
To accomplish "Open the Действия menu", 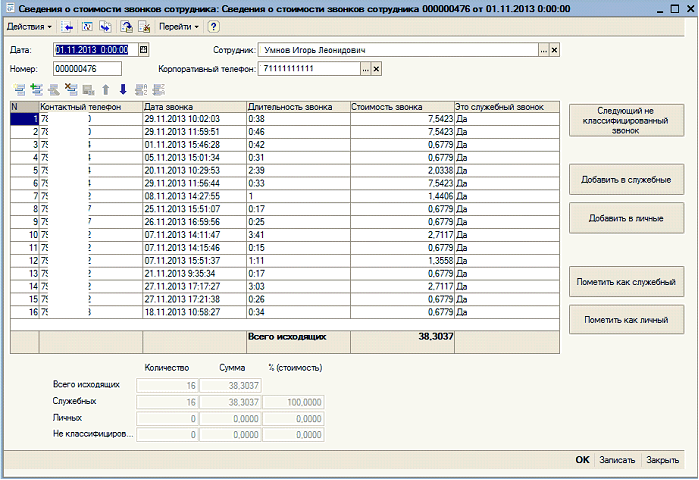I will (29, 27).
